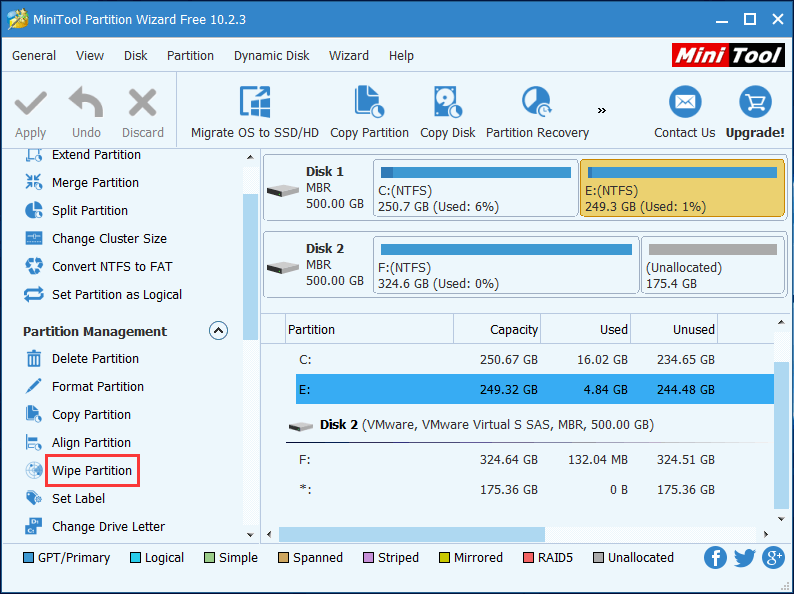
Task: Start Partition Recovery wizard
Action: coord(537,112)
